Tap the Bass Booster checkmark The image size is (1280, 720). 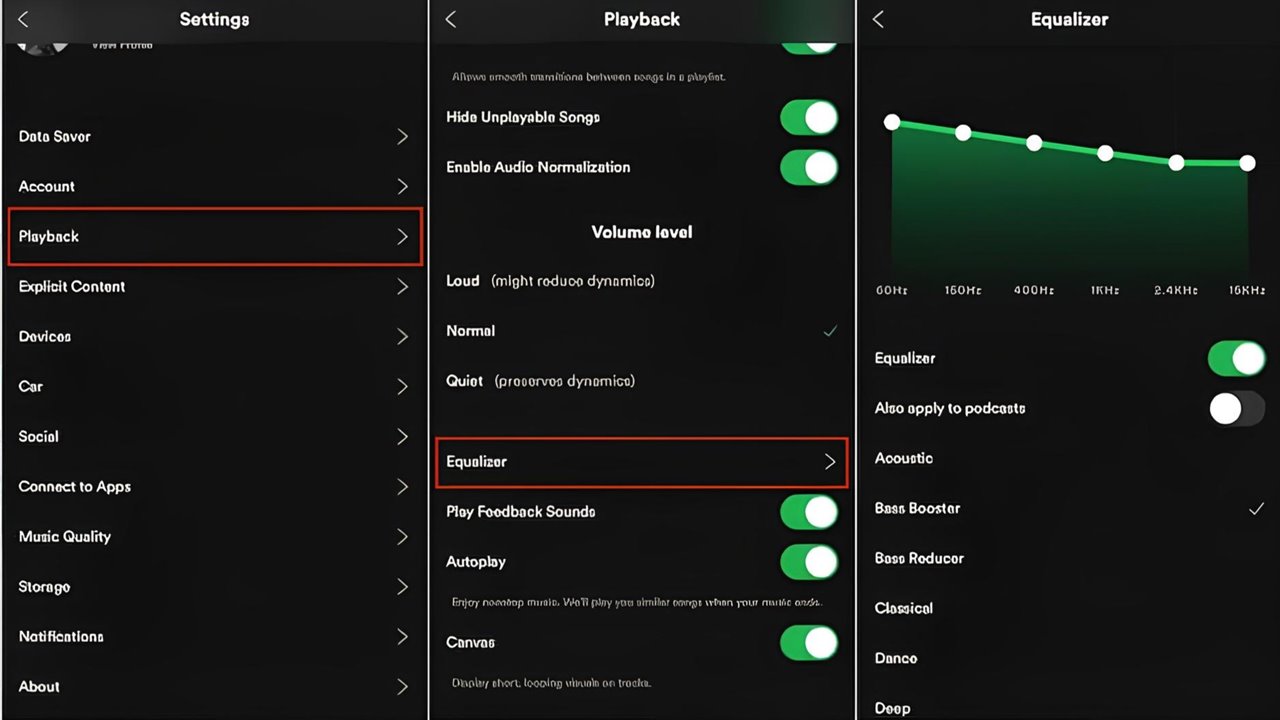tap(1256, 509)
